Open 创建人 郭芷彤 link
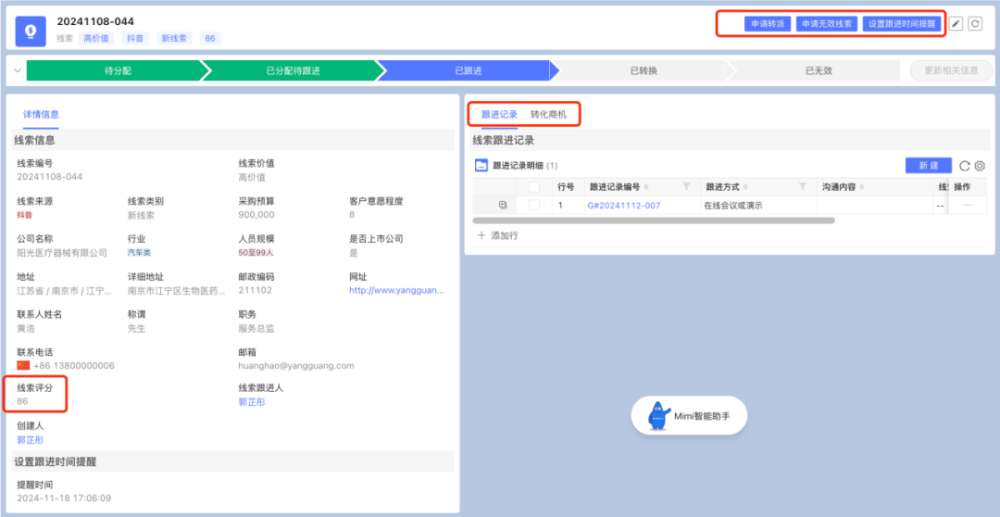The height and width of the screenshot is (517, 1000). coord(30,440)
